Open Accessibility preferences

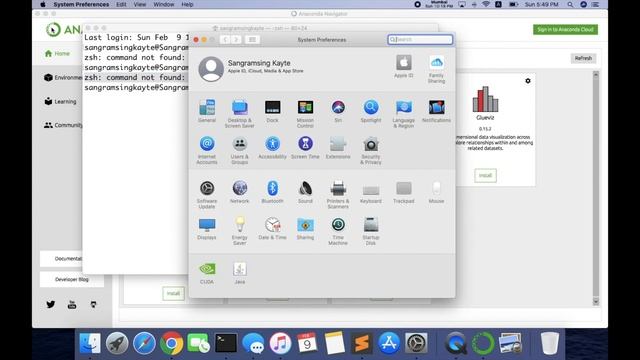click(272, 147)
